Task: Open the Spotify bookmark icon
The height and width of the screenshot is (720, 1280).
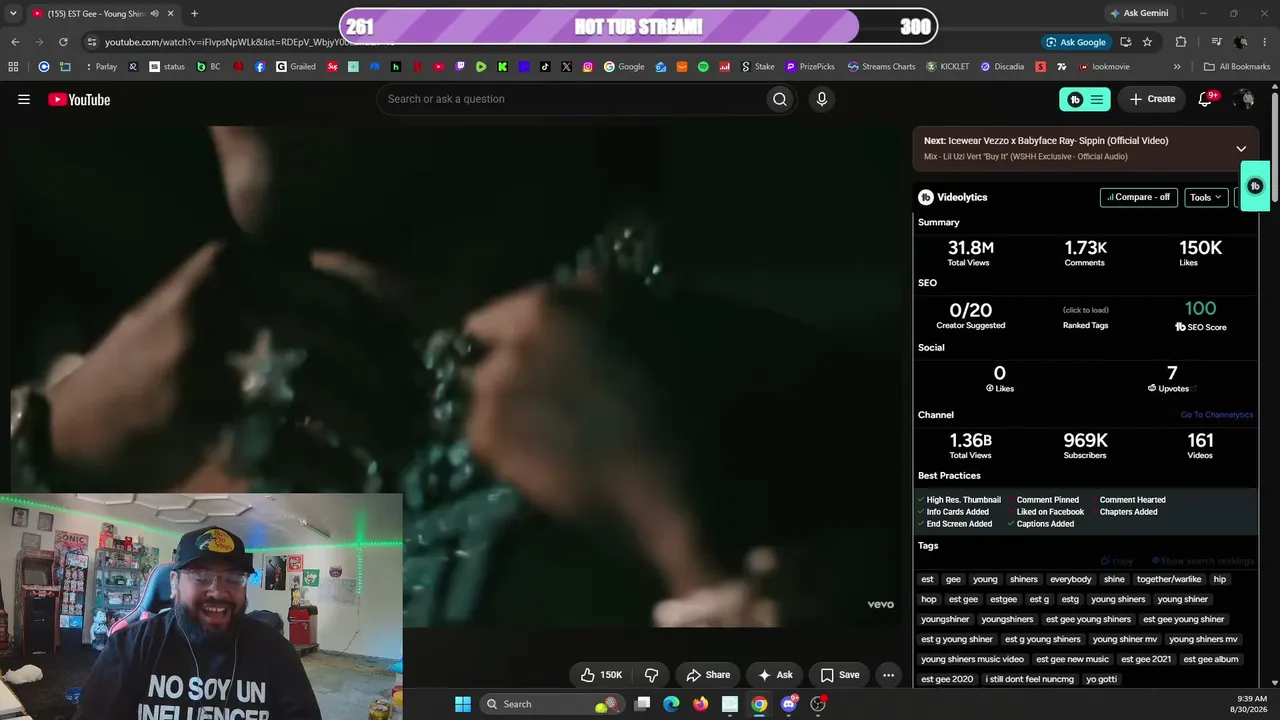Action: point(703,67)
